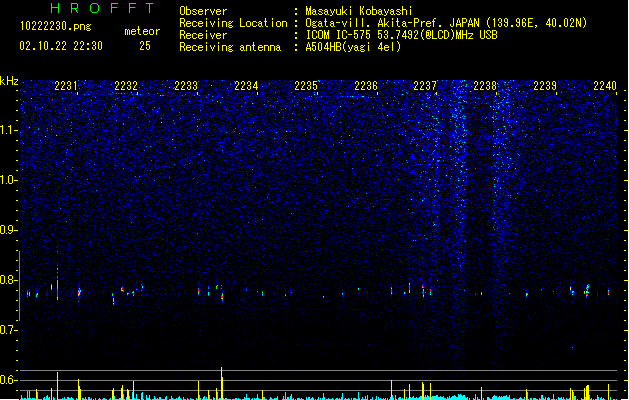The height and width of the screenshot is (400, 629).
Task: Click the kHz axis unit label
Action: click(x=9, y=81)
